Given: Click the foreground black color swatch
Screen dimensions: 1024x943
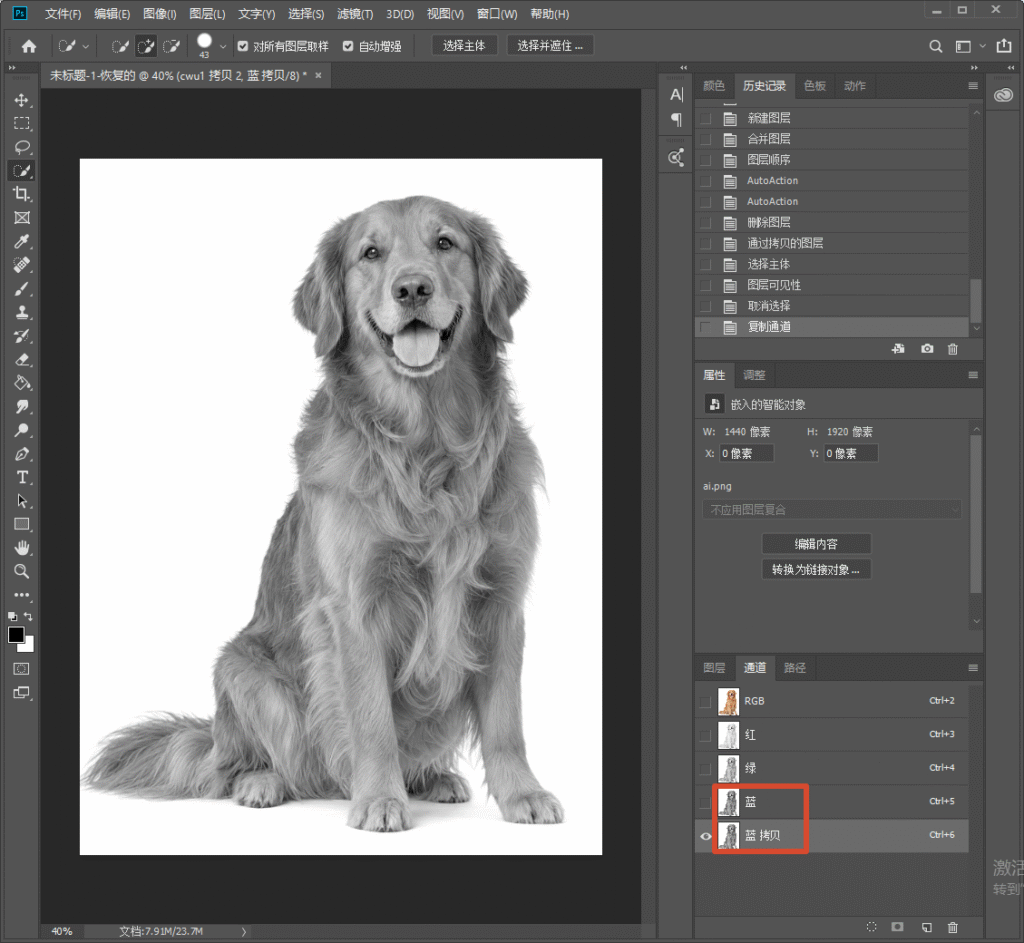Looking at the screenshot, I should tap(16, 634).
